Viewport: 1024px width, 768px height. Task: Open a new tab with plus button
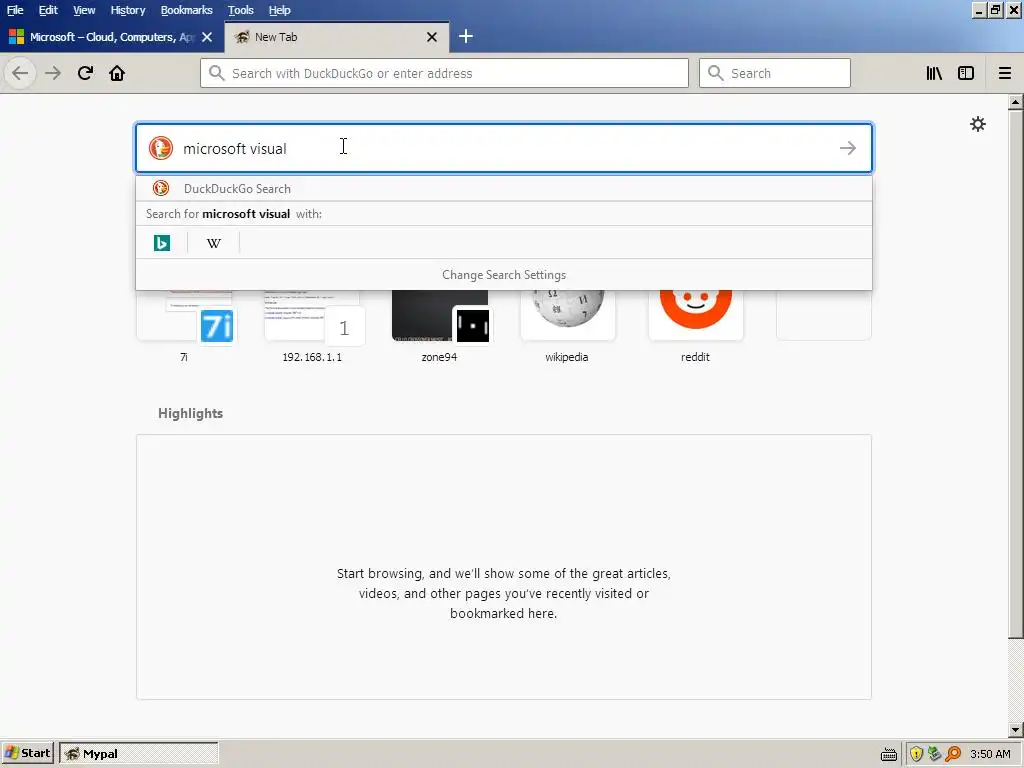[466, 37]
